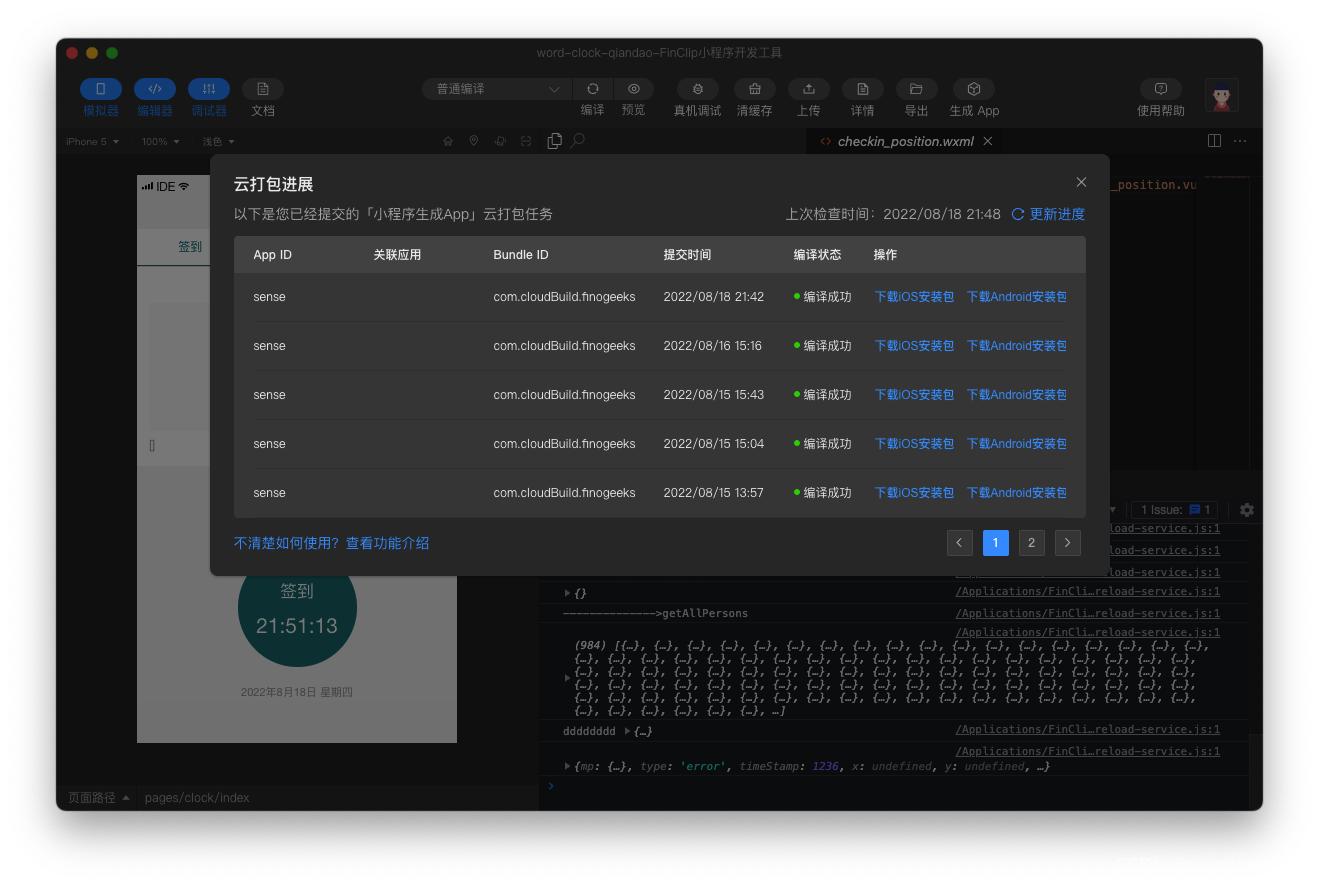Close the checkin_position.wxml tab
Viewport: 1319px width, 885px height.
coord(988,141)
